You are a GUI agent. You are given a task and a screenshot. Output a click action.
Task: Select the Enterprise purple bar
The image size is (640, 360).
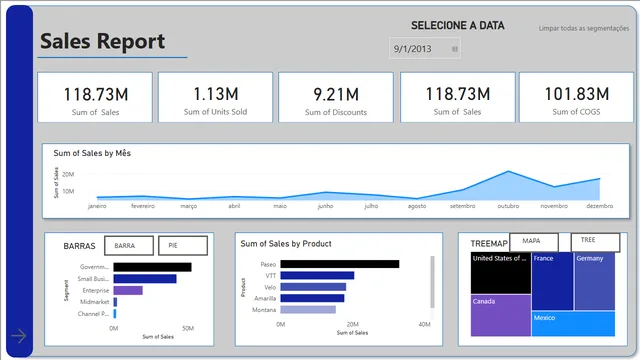128,290
